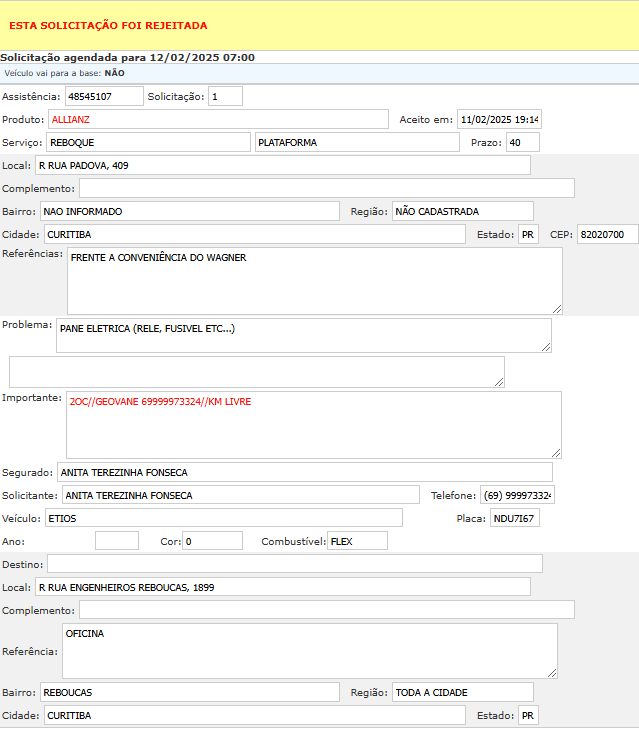Focus the Prazo field
The width and height of the screenshot is (639, 740).
[522, 142]
